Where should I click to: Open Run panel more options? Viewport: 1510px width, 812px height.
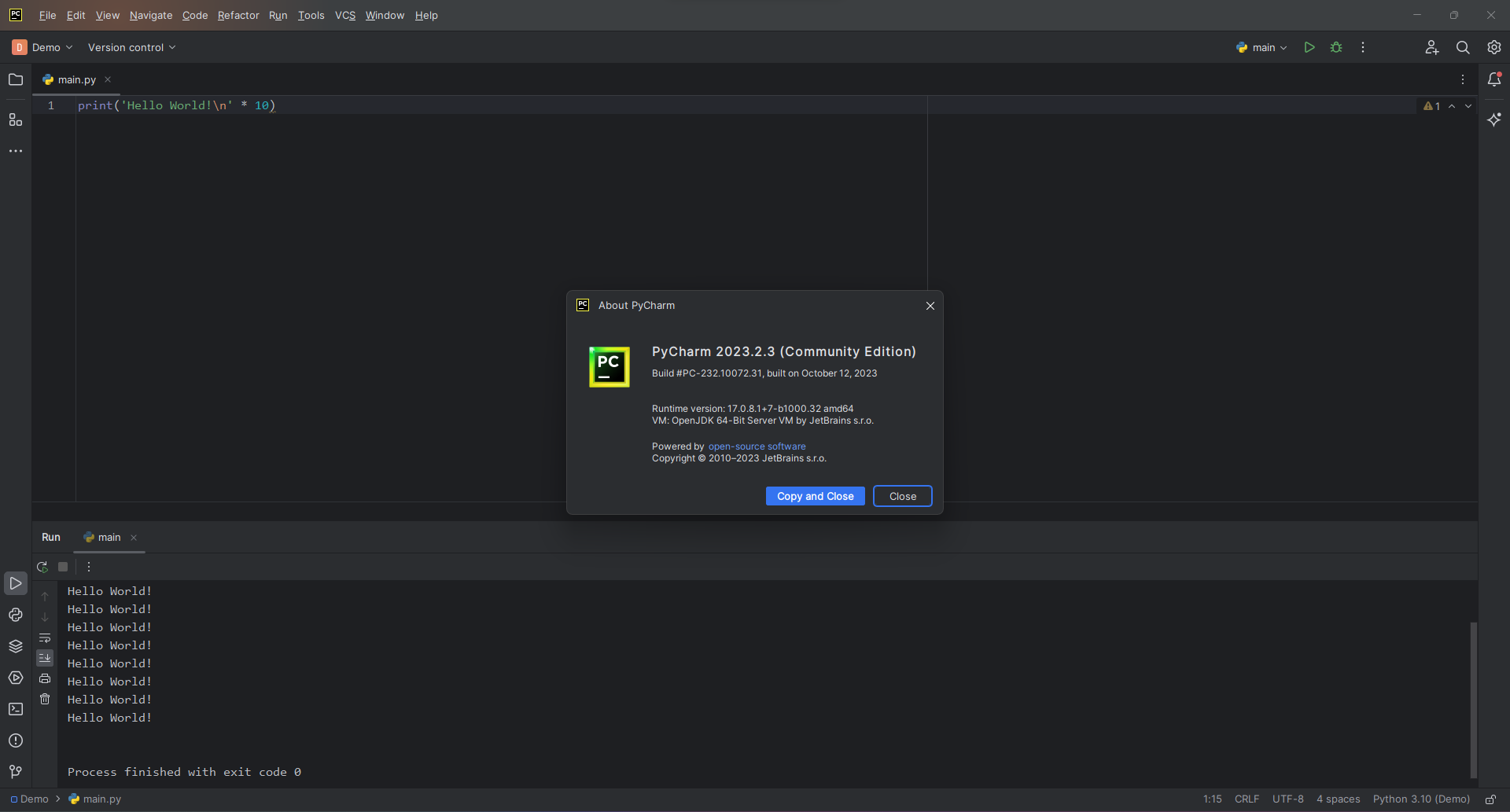point(89,567)
